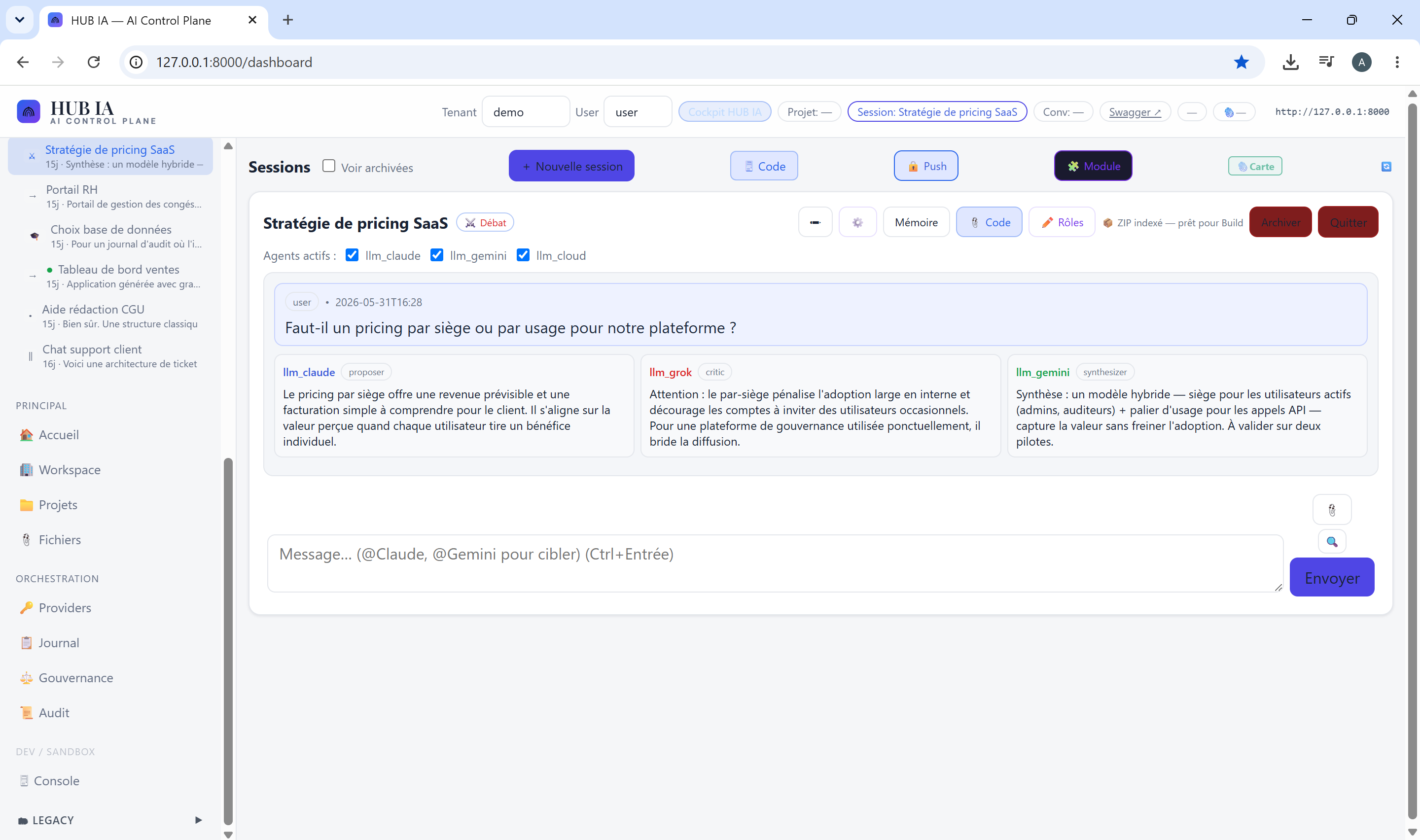Viewport: 1420px width, 840px height.
Task: Open the Portail RH session
Action: [110, 196]
